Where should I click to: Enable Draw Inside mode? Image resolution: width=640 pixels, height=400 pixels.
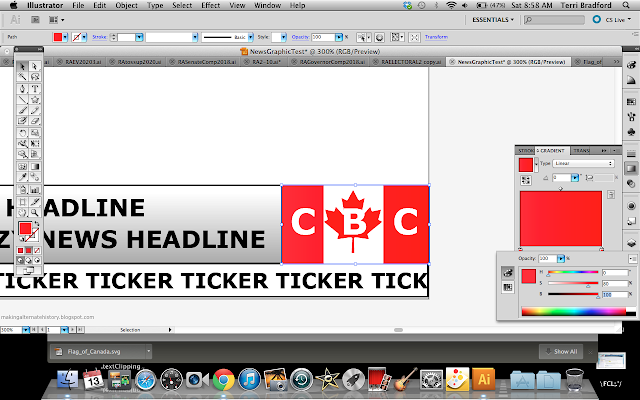tap(37, 260)
